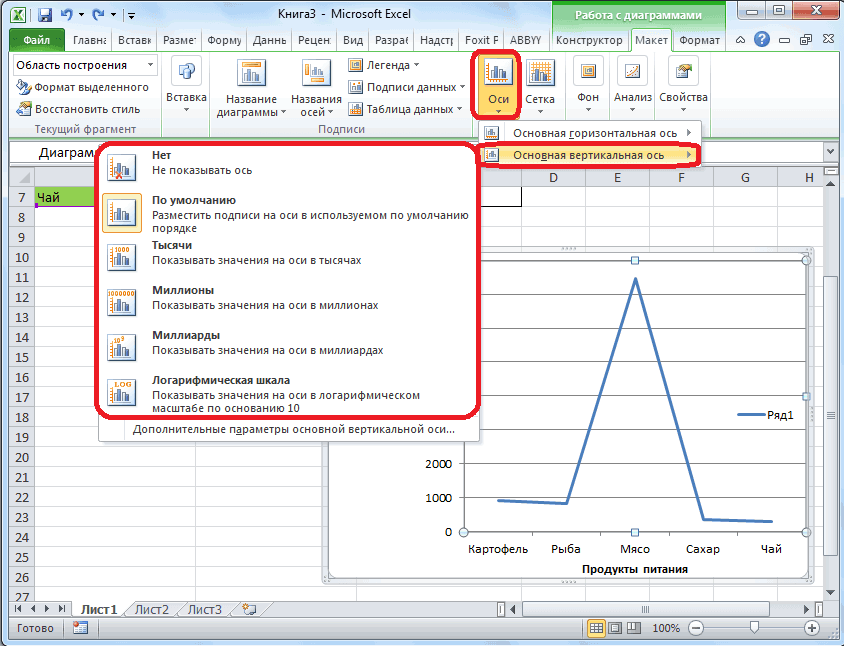Click the Свойства properties icon
844x646 pixels.
coord(683,73)
